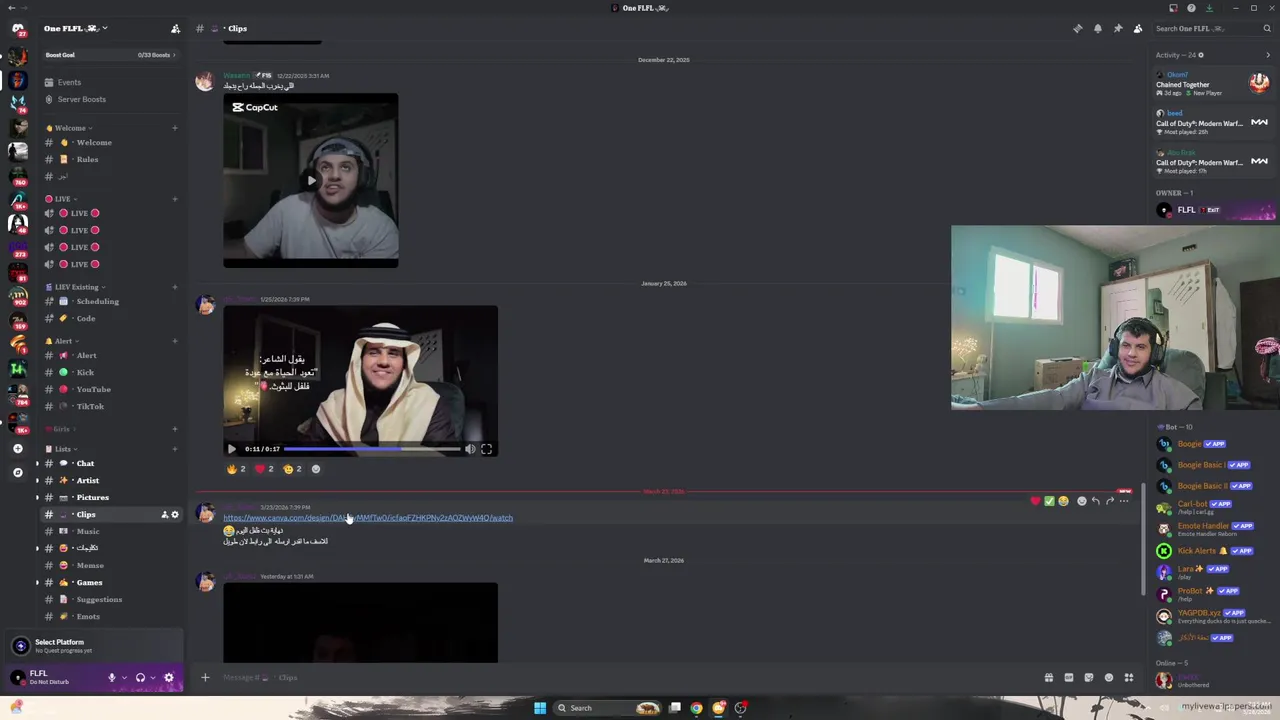Play the video at 0:11
This screenshot has height=720, width=1280.
tap(232, 449)
